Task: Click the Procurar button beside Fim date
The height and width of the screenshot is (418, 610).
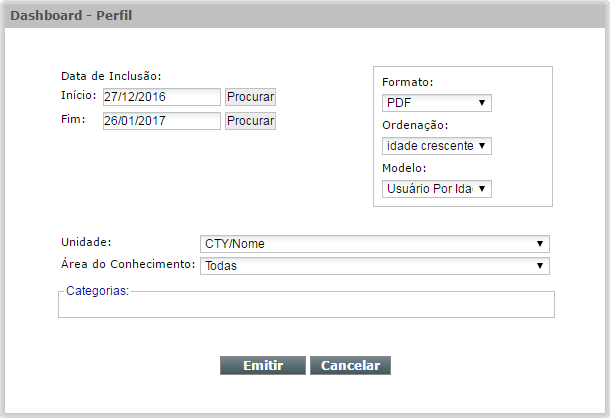Action: coord(251,121)
